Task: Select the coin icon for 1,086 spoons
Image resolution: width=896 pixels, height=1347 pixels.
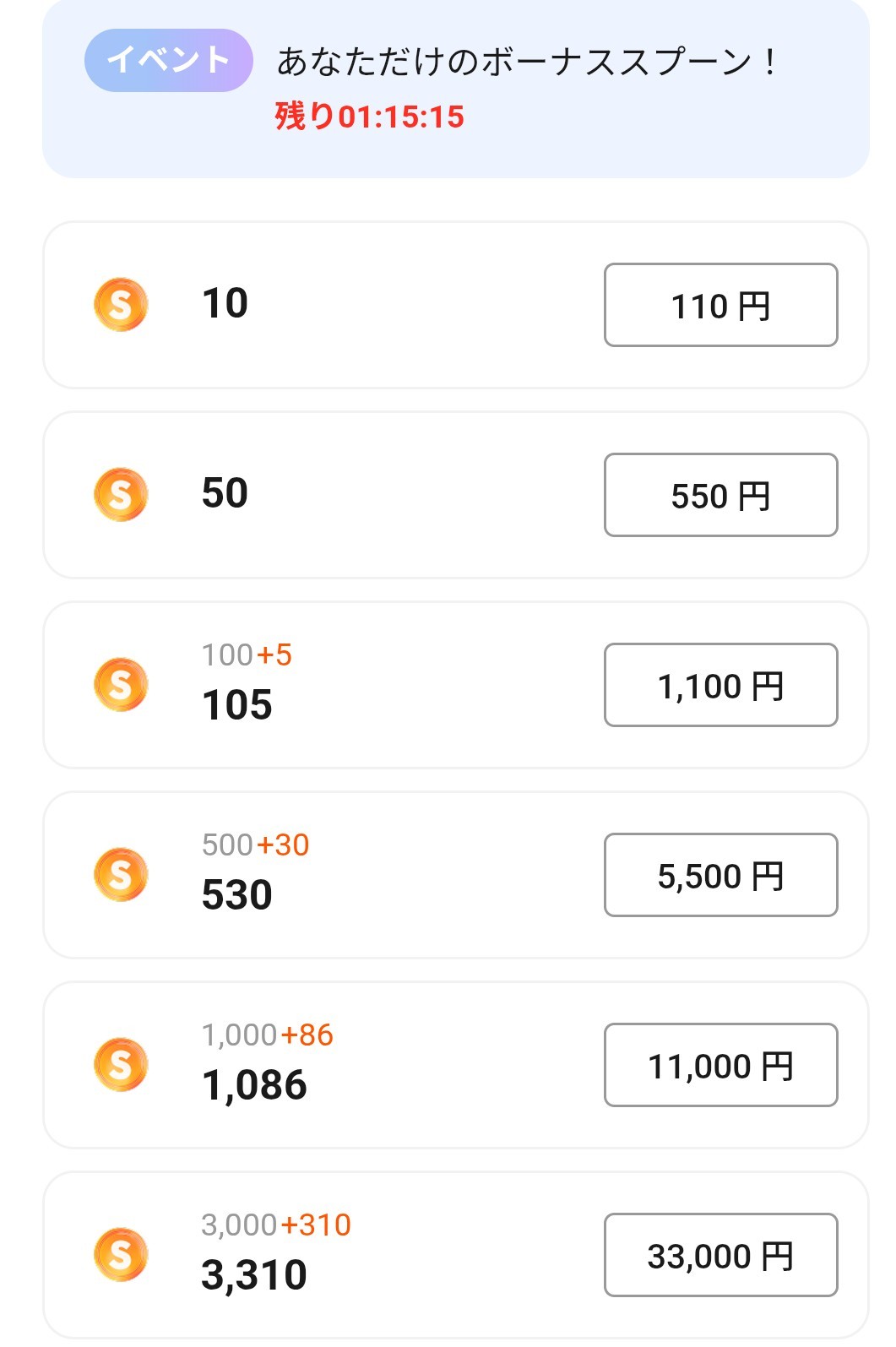Action: [x=121, y=1064]
